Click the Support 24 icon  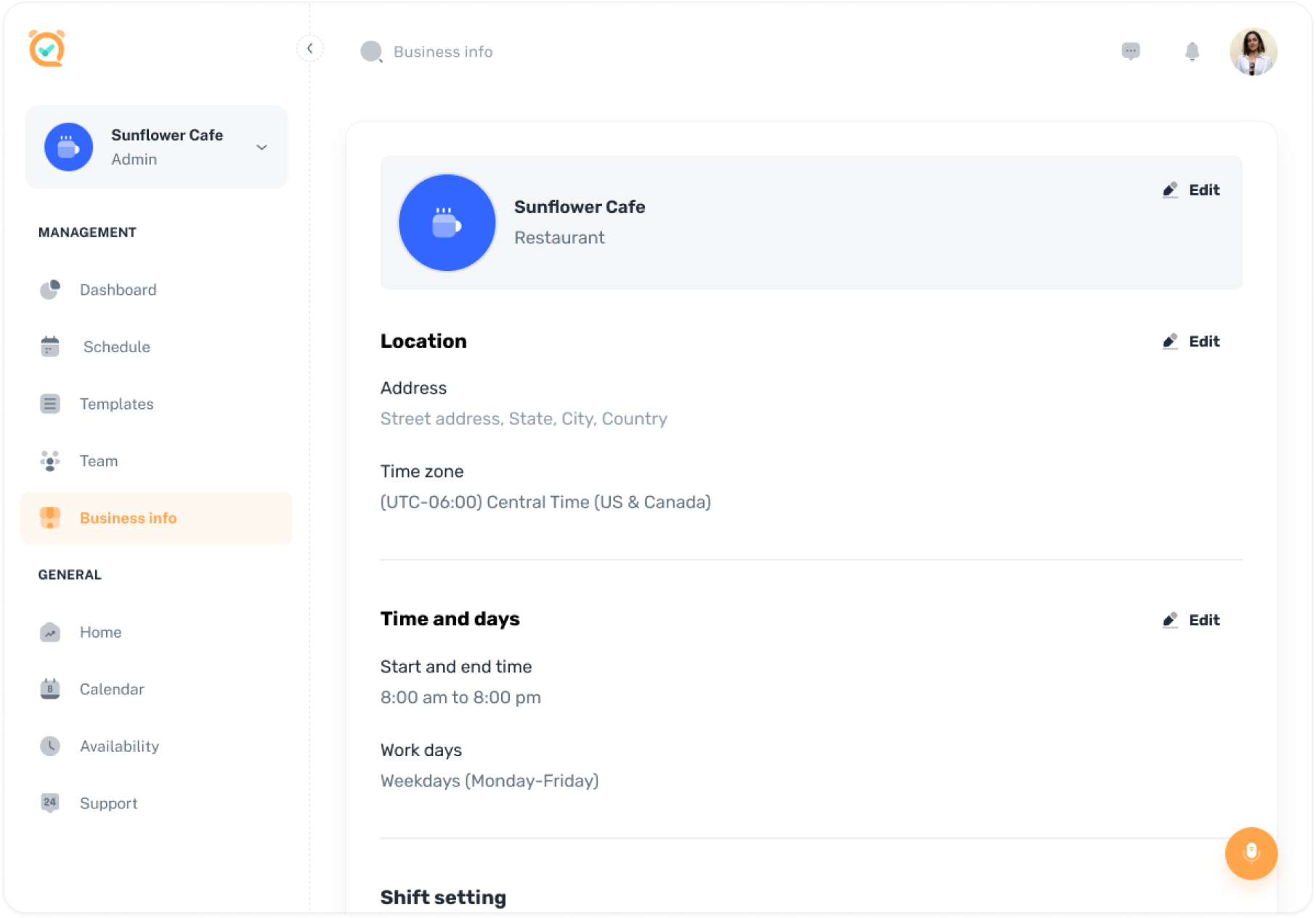pyautogui.click(x=50, y=803)
